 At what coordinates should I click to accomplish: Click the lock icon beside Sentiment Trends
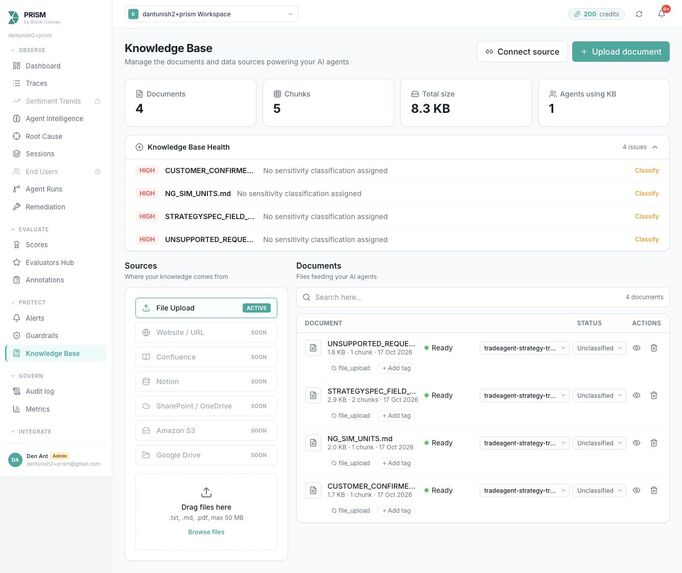point(97,101)
